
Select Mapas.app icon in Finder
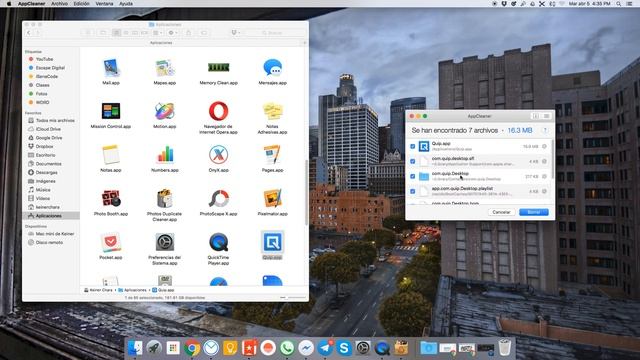point(164,68)
